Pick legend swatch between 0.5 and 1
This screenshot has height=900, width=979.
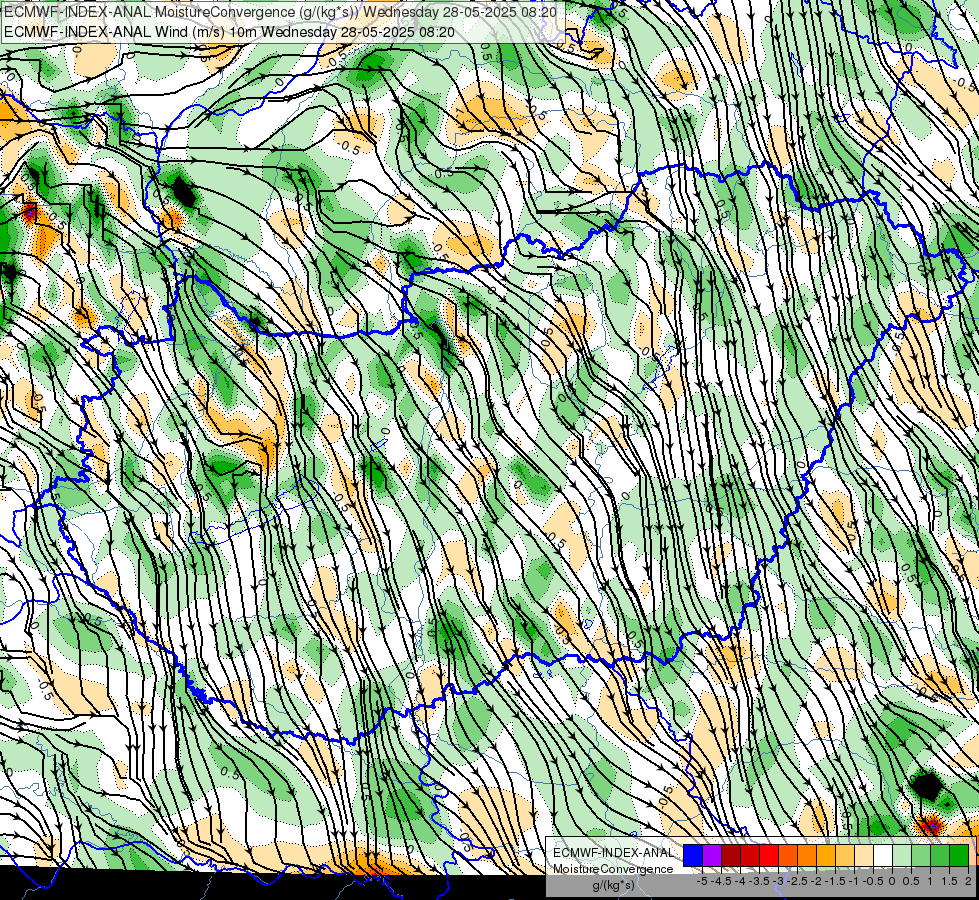click(921, 855)
